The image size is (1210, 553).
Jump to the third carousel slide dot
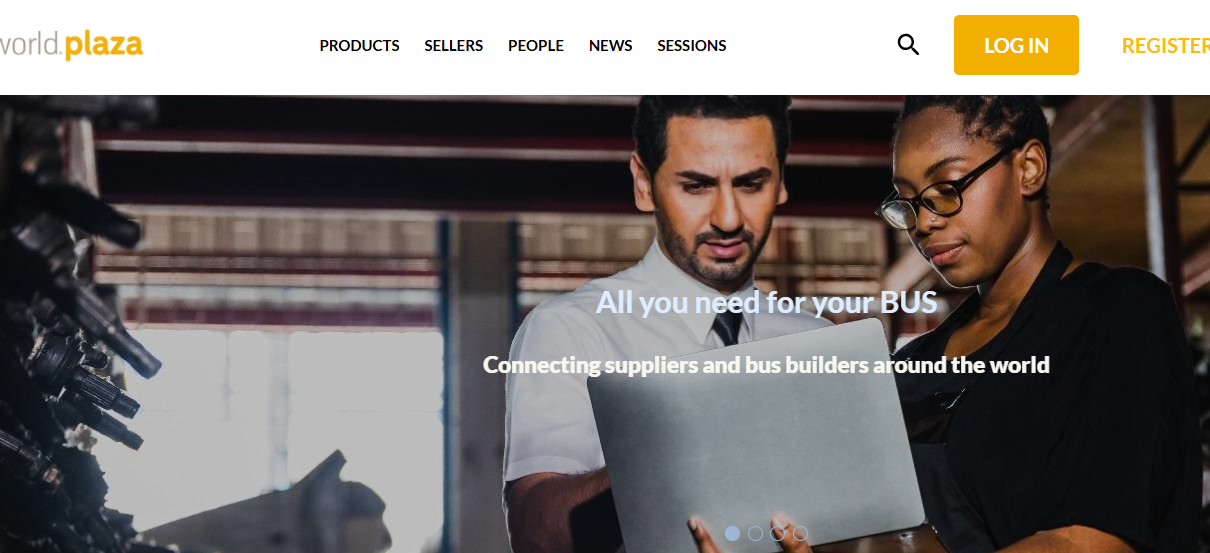[777, 533]
